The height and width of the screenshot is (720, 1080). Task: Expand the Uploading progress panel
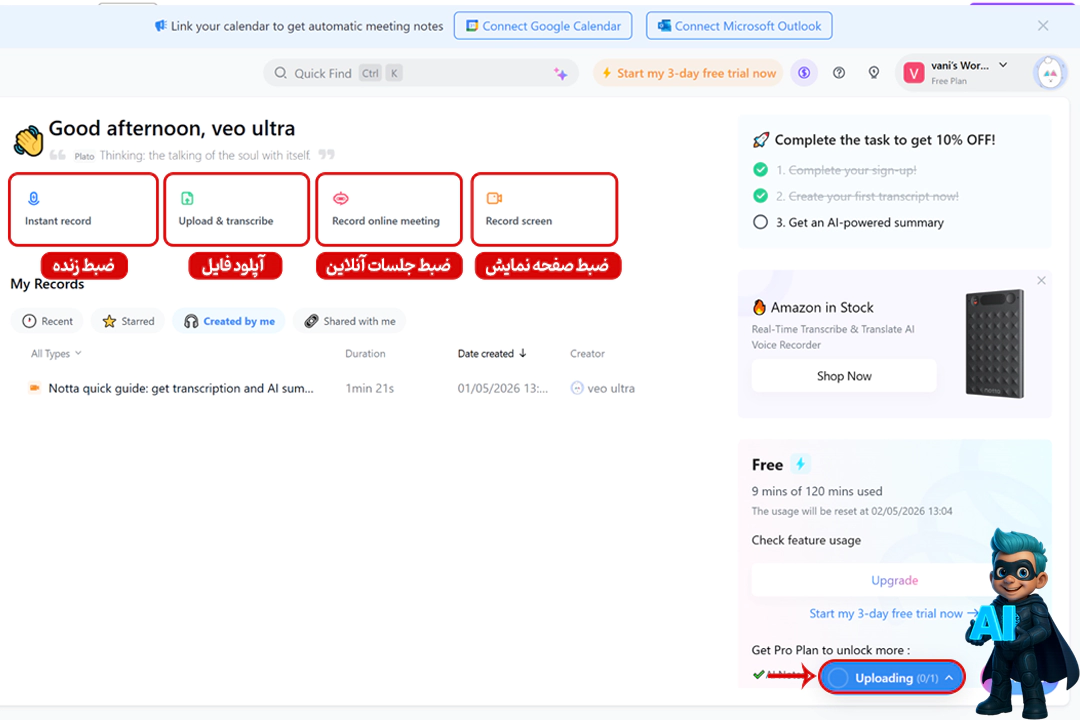tap(948, 678)
